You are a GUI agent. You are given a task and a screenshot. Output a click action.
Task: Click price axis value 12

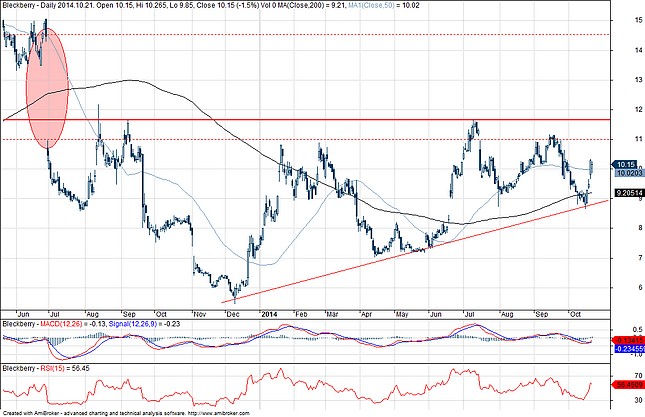(x=638, y=109)
